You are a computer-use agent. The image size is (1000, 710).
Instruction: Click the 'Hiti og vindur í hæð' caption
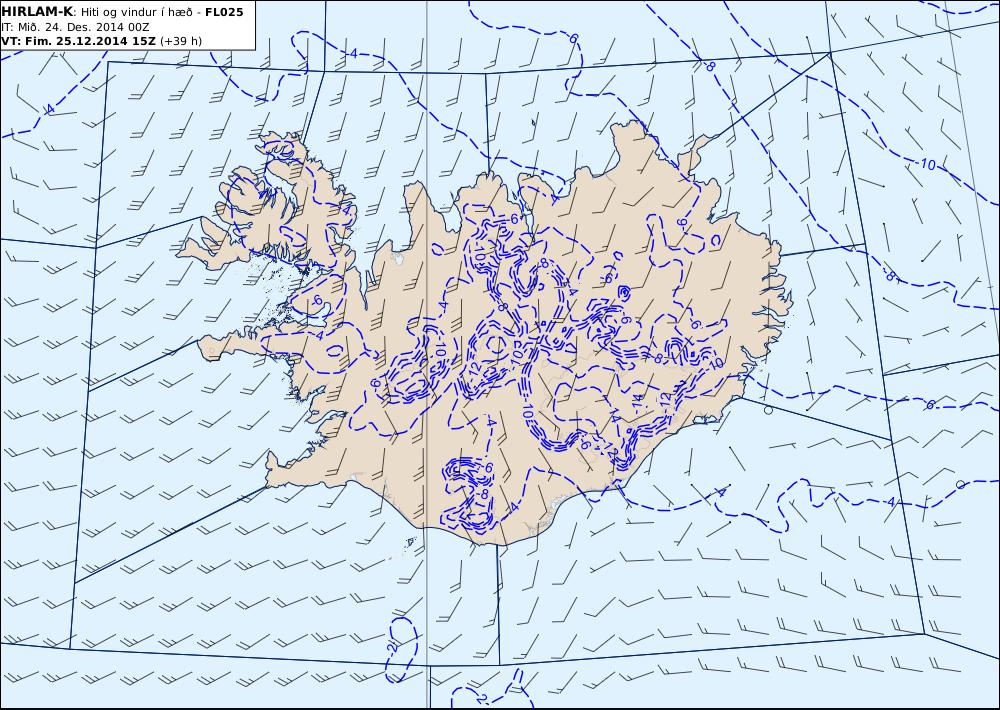click(x=136, y=12)
